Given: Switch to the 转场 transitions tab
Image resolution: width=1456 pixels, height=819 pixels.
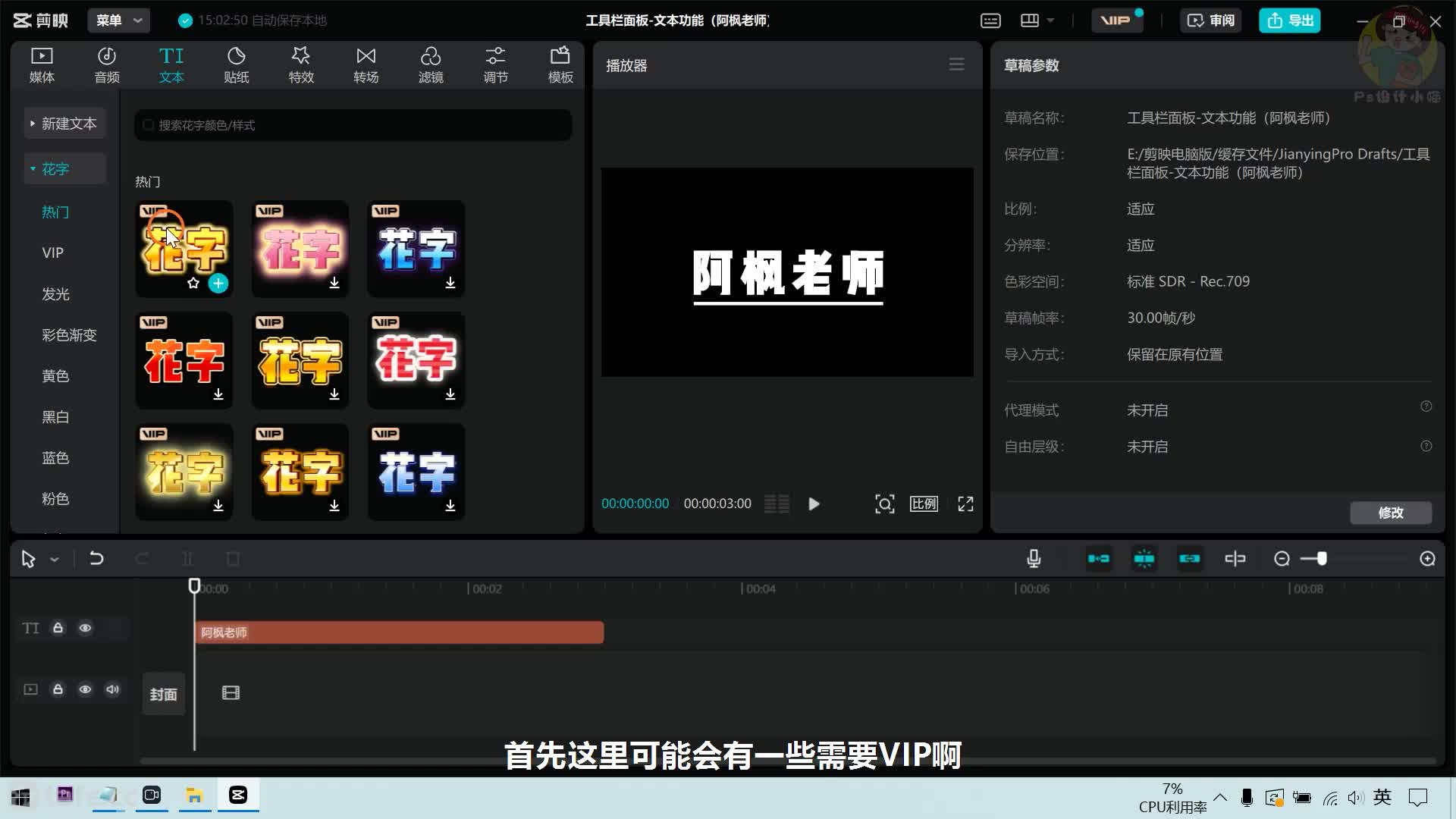Looking at the screenshot, I should (x=366, y=65).
